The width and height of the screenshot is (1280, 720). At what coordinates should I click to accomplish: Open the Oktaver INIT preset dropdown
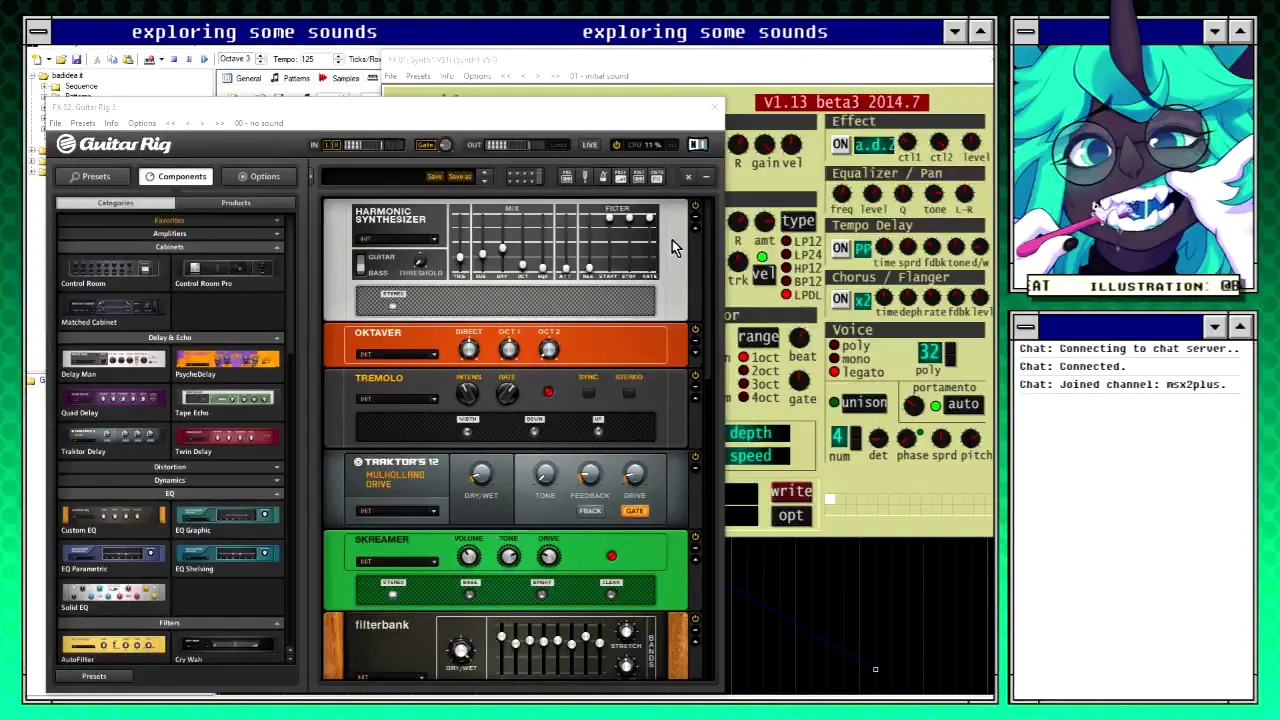point(398,354)
